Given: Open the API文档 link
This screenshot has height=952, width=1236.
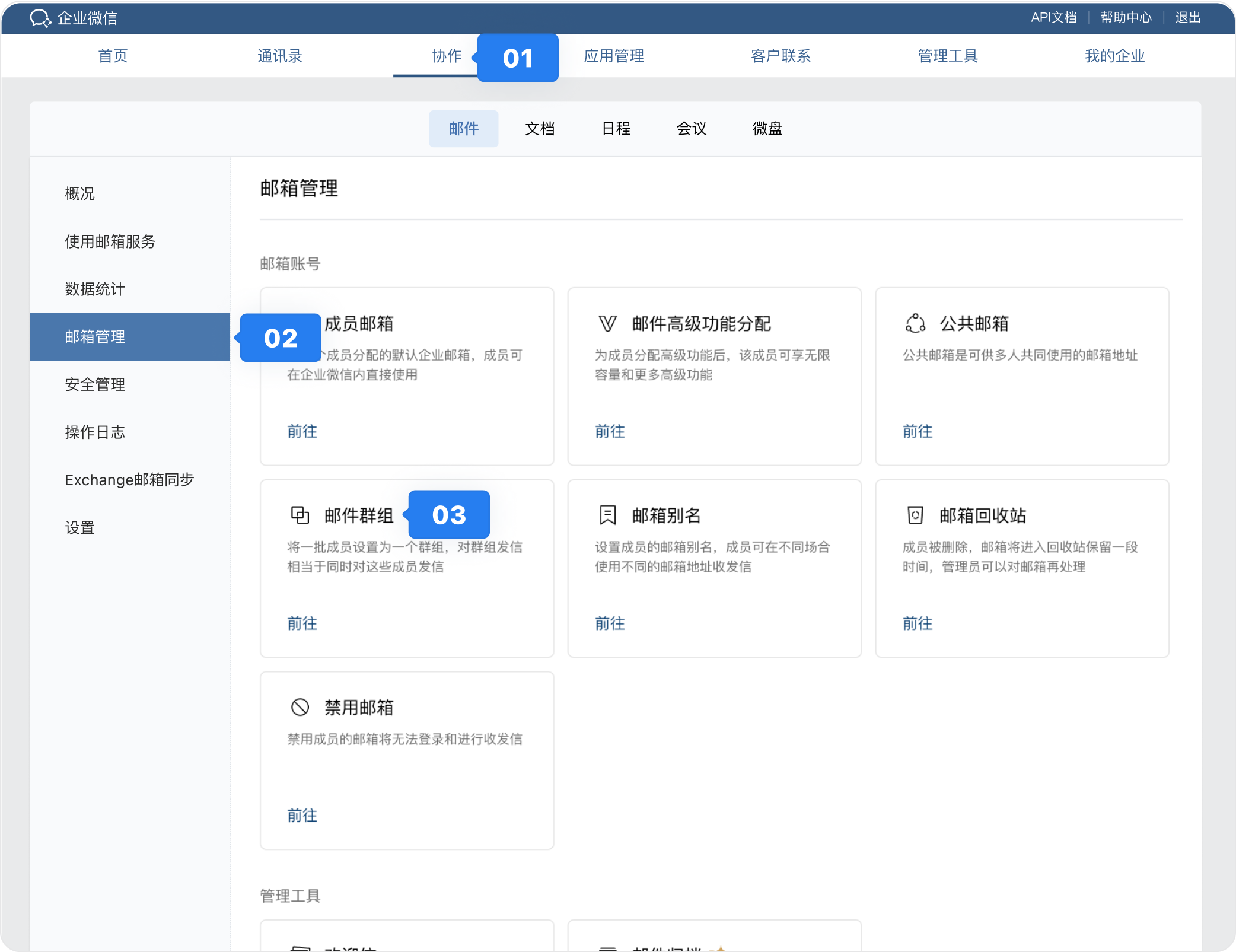Looking at the screenshot, I should [1053, 18].
